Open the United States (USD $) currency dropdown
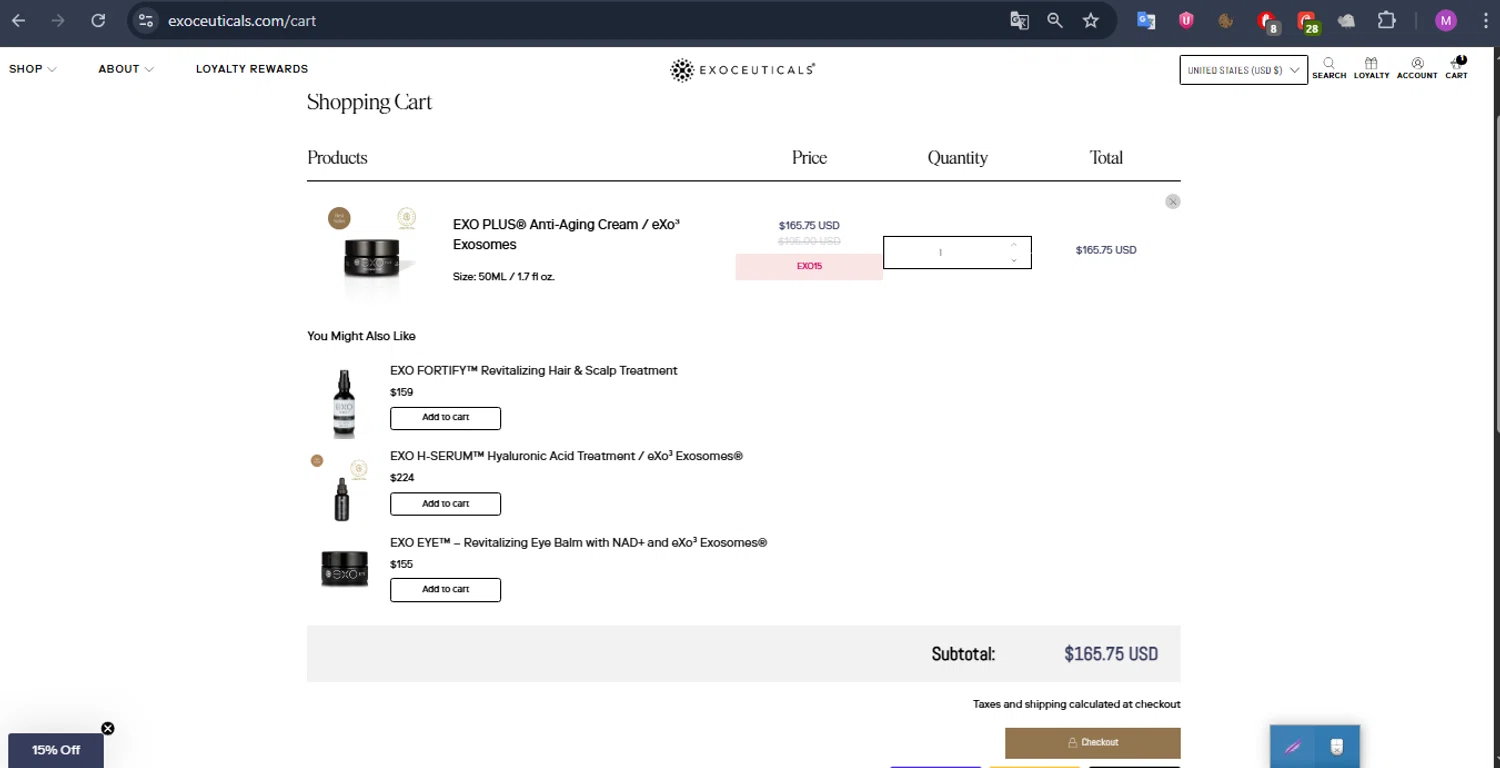1500x768 pixels. click(x=1243, y=70)
